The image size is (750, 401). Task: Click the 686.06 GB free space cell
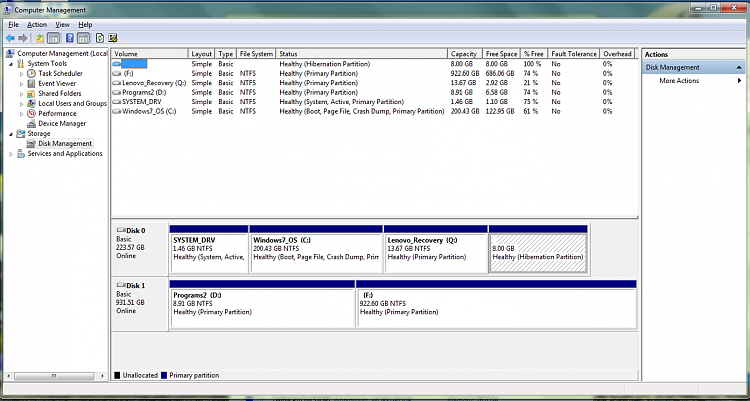click(x=499, y=74)
